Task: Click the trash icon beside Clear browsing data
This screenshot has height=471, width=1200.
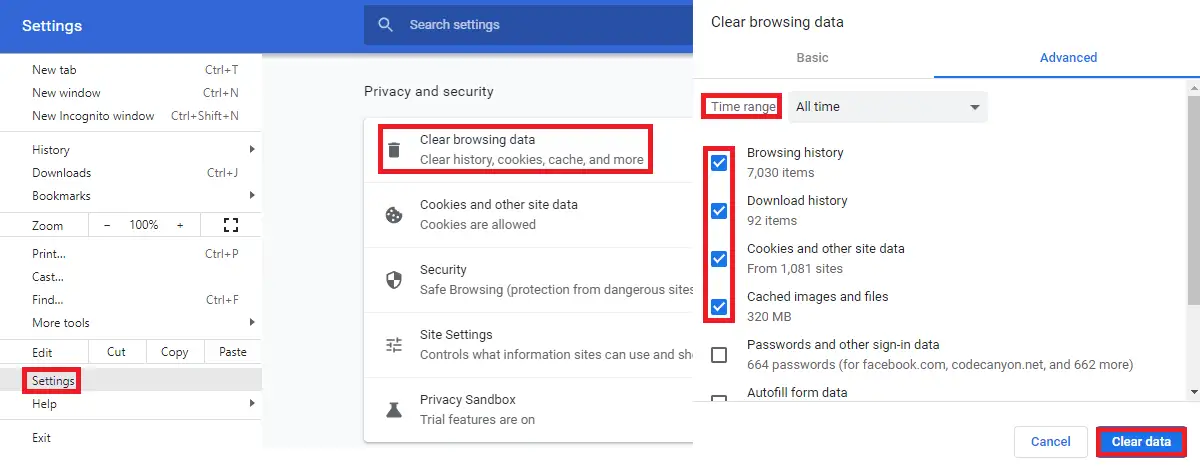Action: [x=394, y=150]
